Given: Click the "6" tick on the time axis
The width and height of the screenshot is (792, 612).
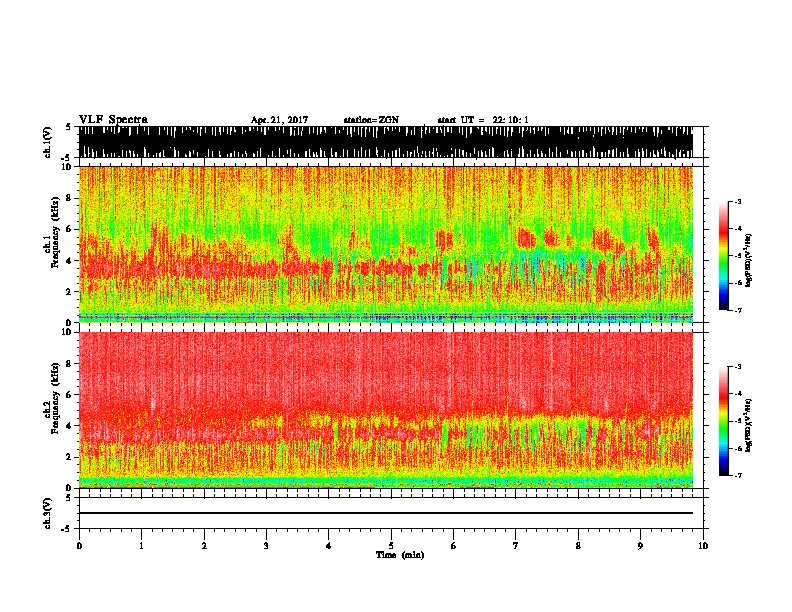Looking at the screenshot, I should coord(454,546).
